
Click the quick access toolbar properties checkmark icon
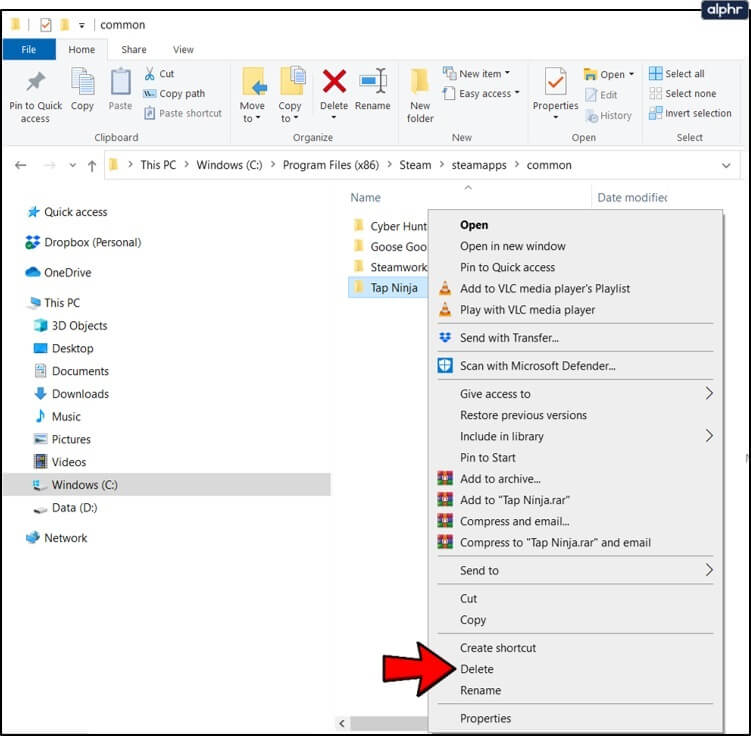point(46,24)
